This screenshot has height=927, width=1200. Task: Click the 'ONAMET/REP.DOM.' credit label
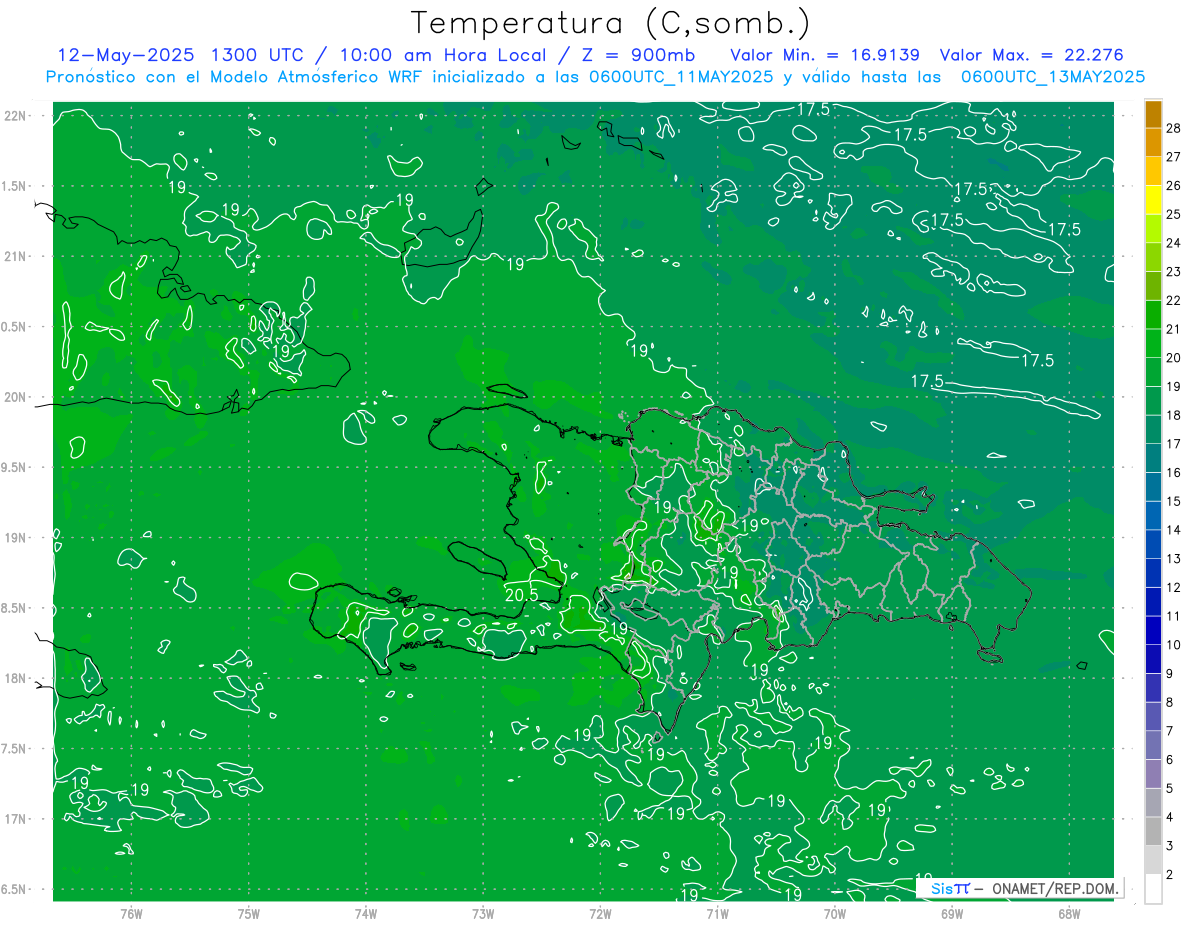pos(1054,888)
